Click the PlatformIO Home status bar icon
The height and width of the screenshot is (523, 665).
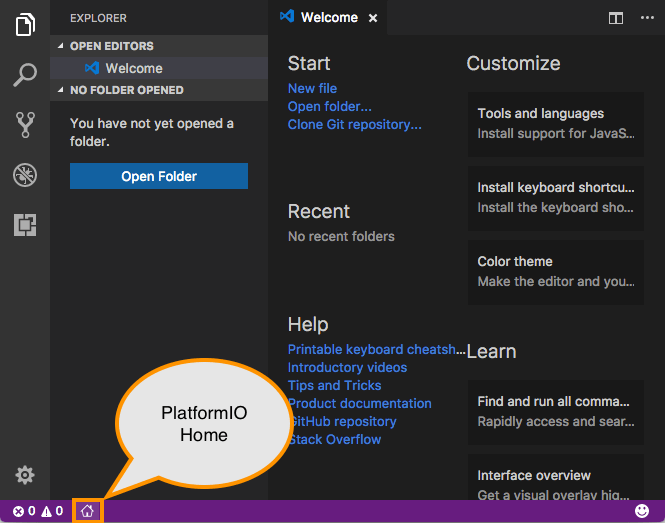click(x=87, y=511)
